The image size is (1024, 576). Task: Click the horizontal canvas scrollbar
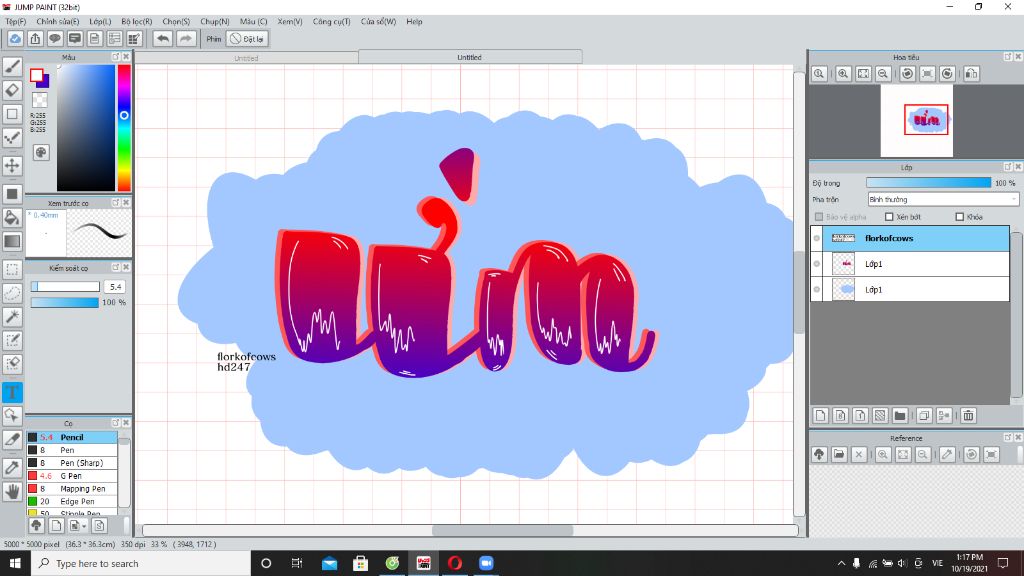[x=502, y=530]
